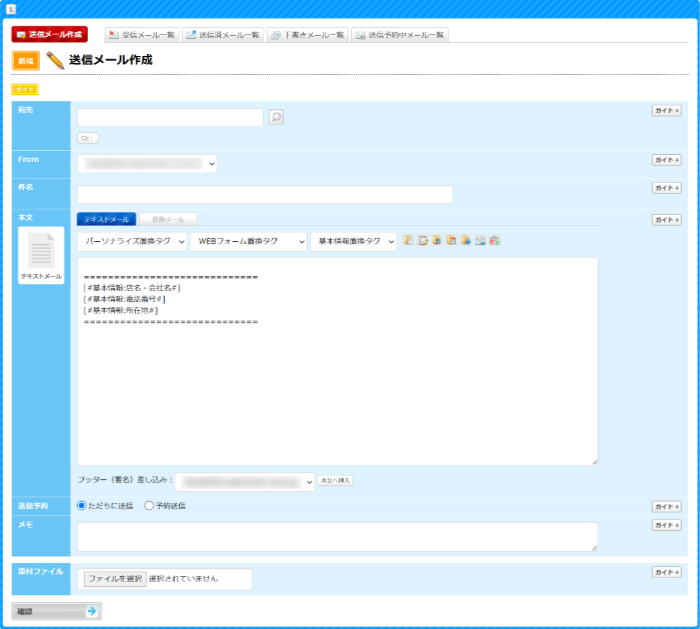The width and height of the screenshot is (700, 629).
Task: Click the テキストメール document thumbnail
Action: 41,255
